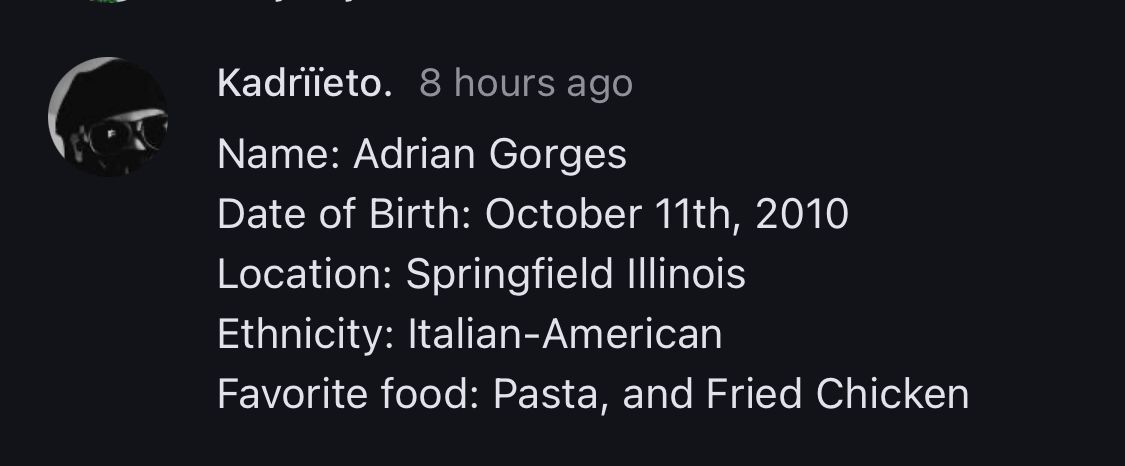The height and width of the screenshot is (466, 1125).
Task: Click the "Italian-American" text
Action: pyautogui.click(x=565, y=334)
